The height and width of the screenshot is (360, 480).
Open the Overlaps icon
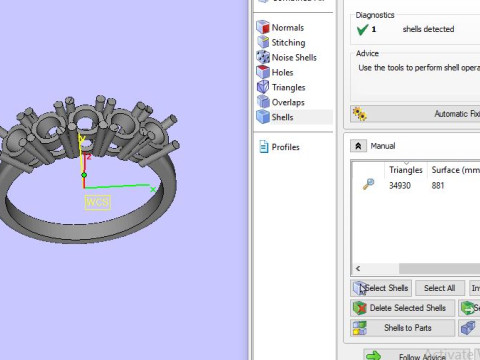263,102
